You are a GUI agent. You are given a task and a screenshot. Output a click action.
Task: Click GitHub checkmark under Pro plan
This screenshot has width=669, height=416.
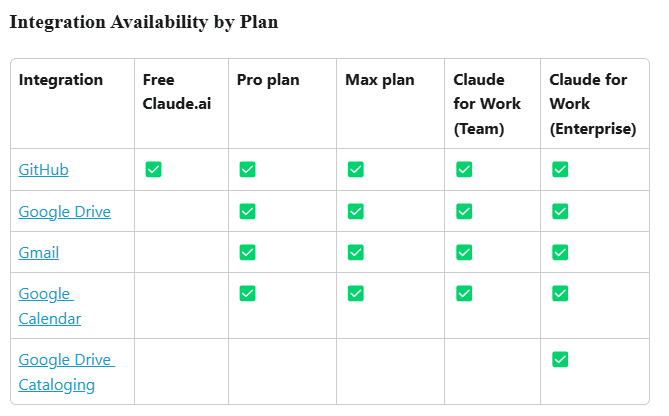click(x=247, y=170)
